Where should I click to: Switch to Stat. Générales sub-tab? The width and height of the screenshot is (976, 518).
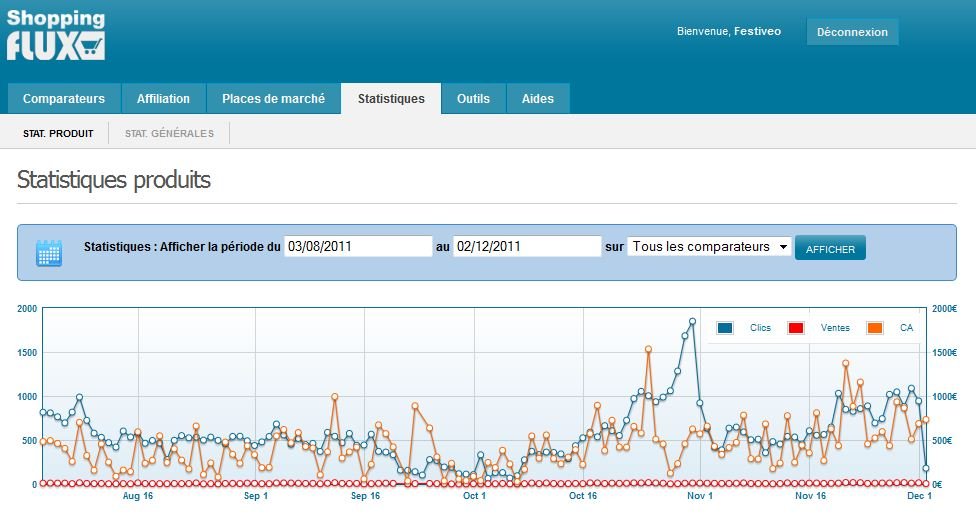169,133
